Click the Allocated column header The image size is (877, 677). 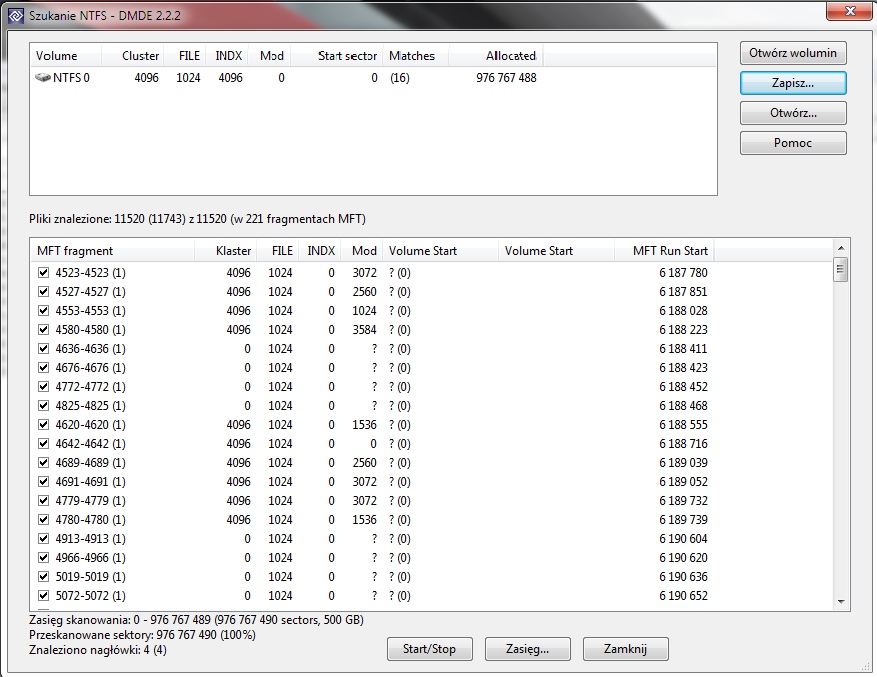pos(496,56)
